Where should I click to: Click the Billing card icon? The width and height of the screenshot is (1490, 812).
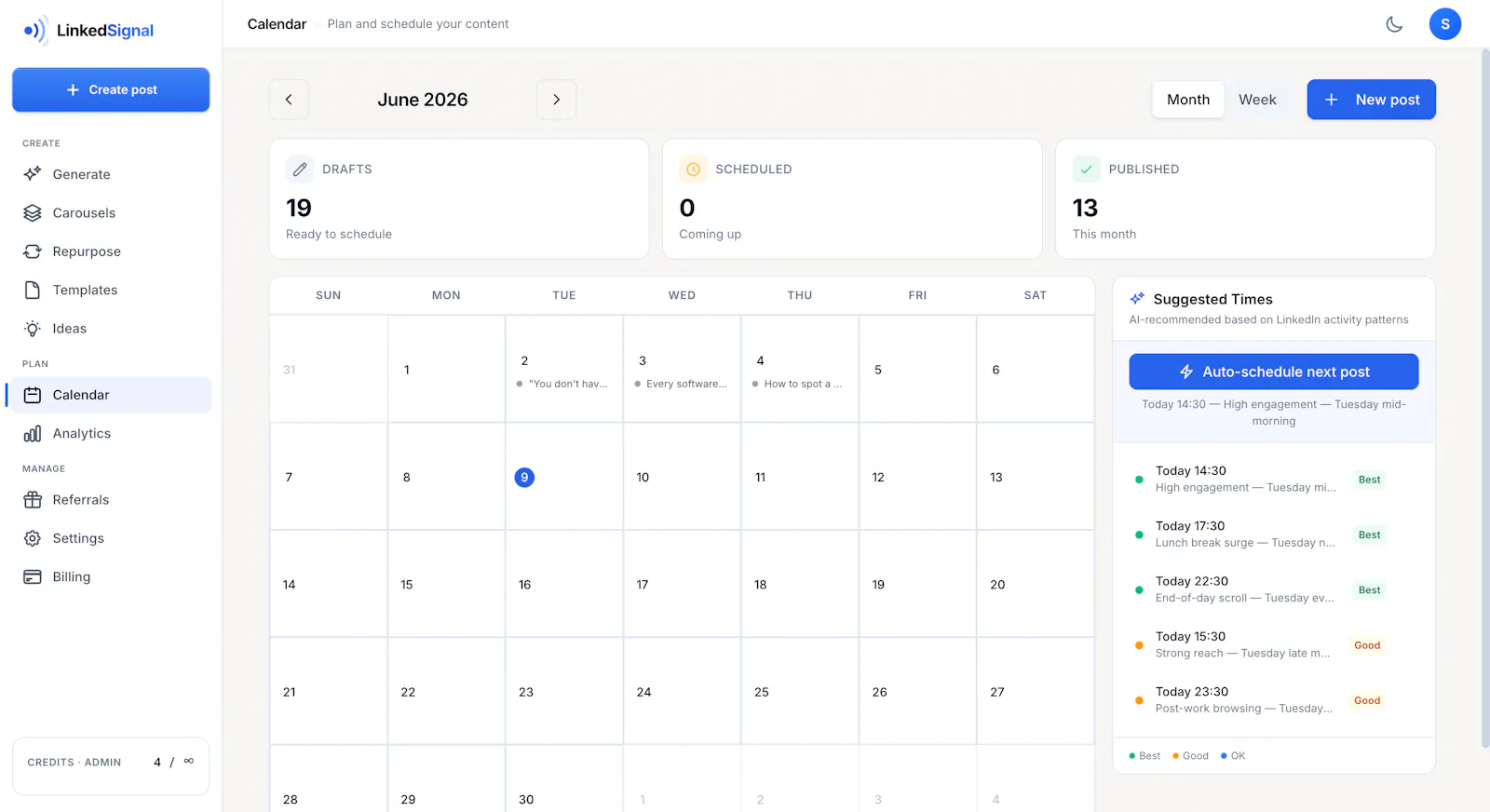click(33, 577)
